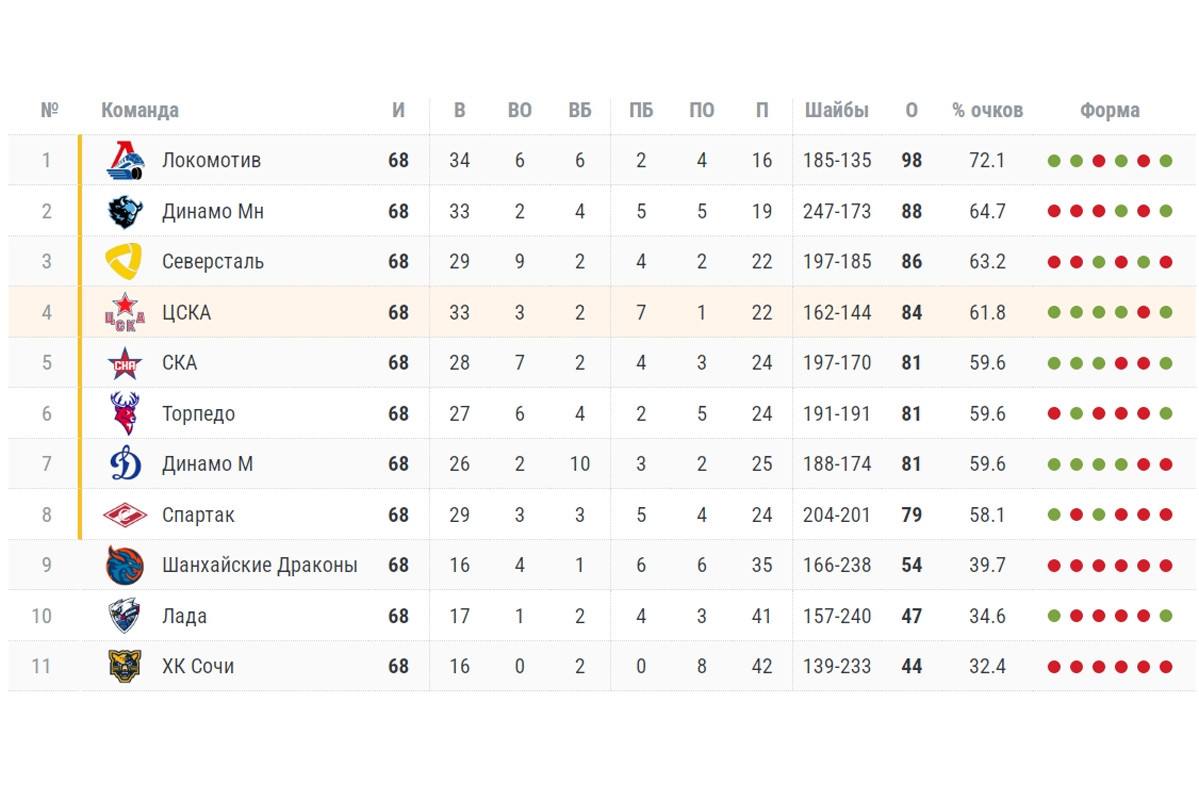
Task: Click the Спартак goals value 204-201
Action: [836, 515]
